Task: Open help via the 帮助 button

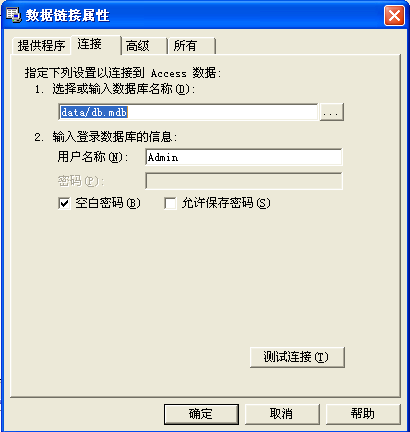Action: [363, 414]
